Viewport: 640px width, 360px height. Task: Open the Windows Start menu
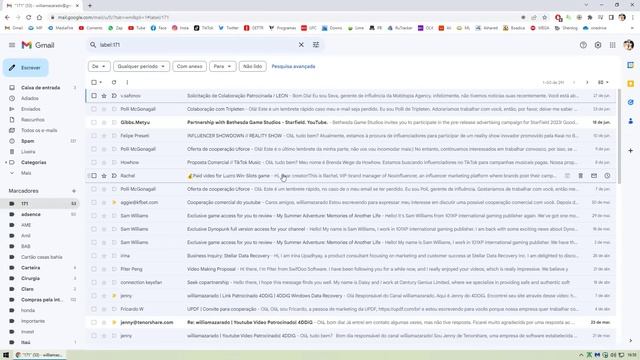click(6, 355)
